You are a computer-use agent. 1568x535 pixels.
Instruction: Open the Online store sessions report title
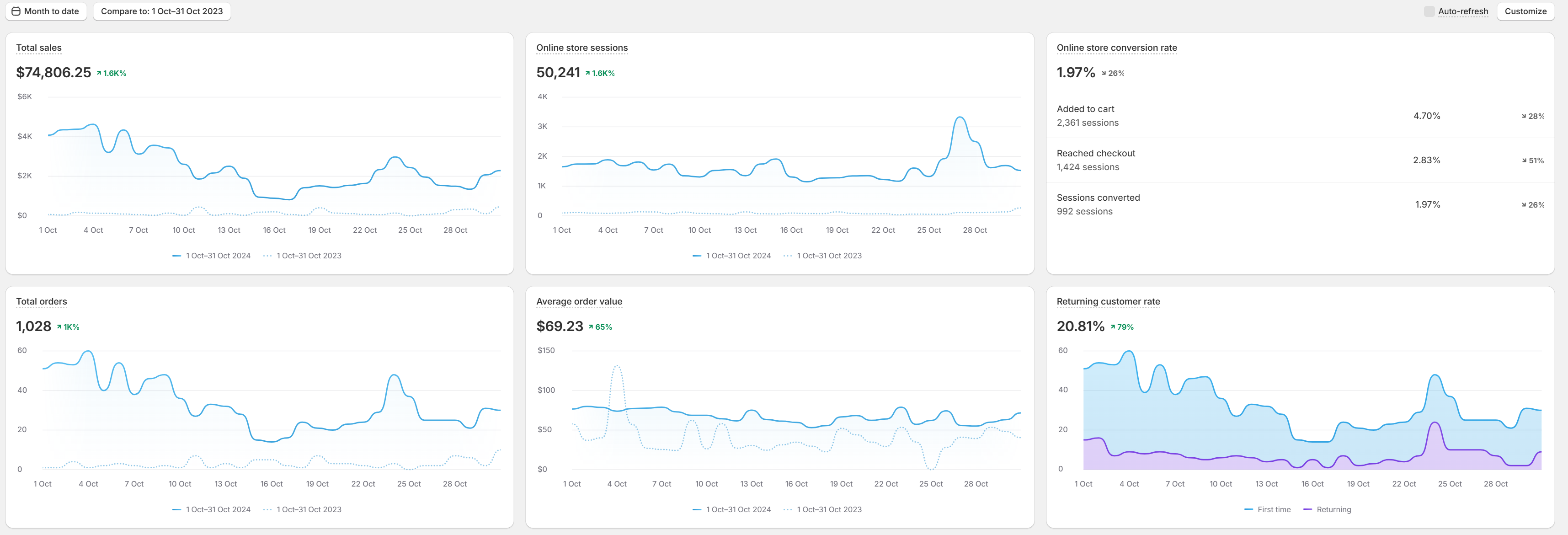click(x=582, y=48)
